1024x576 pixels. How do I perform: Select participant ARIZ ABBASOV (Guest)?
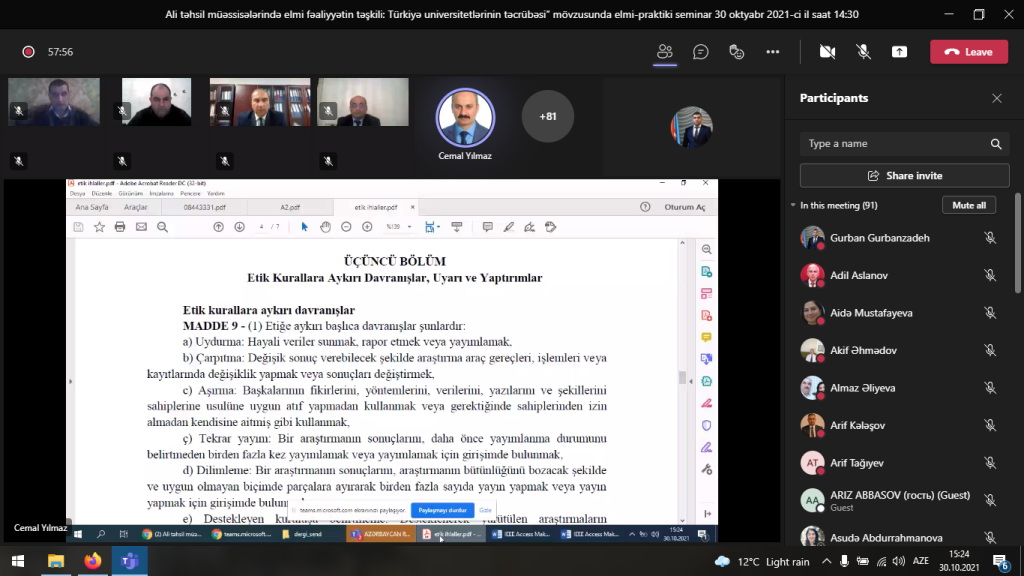[900, 500]
